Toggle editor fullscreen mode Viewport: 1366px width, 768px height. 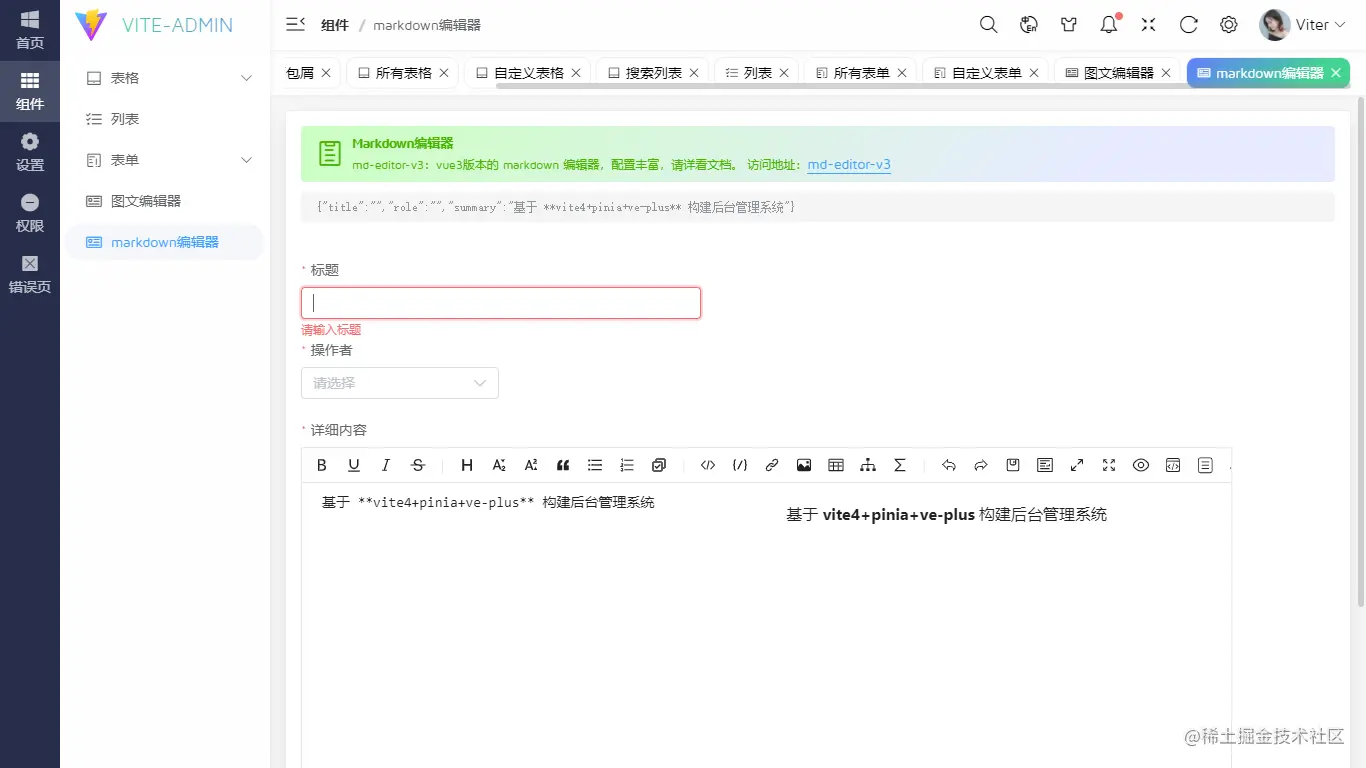point(1108,465)
